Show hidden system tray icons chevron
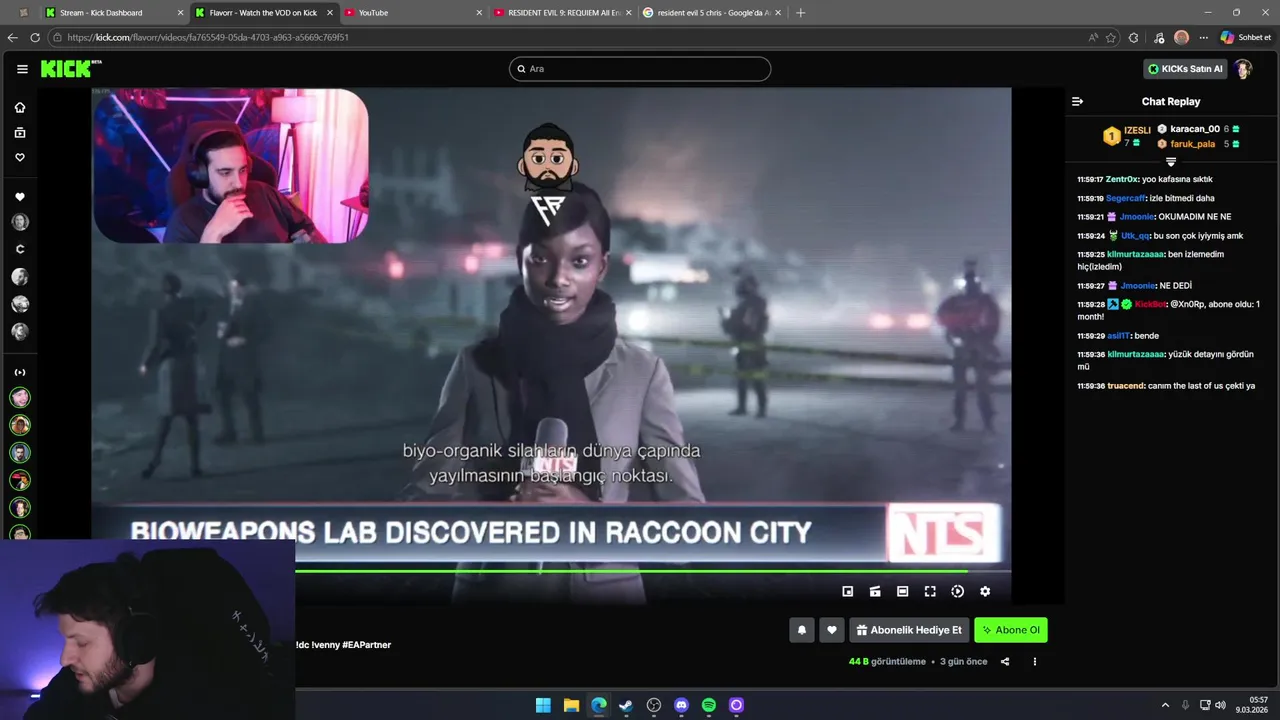 point(1165,705)
